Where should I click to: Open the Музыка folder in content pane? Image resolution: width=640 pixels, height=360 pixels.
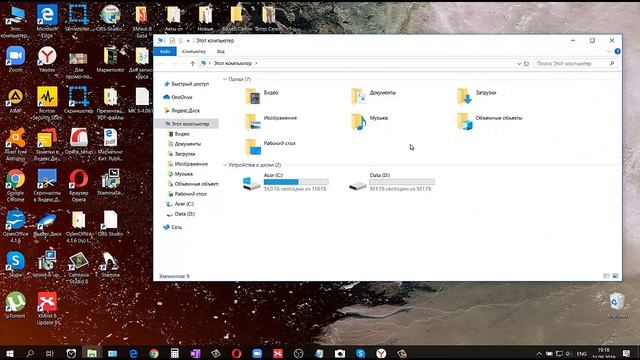(x=369, y=121)
